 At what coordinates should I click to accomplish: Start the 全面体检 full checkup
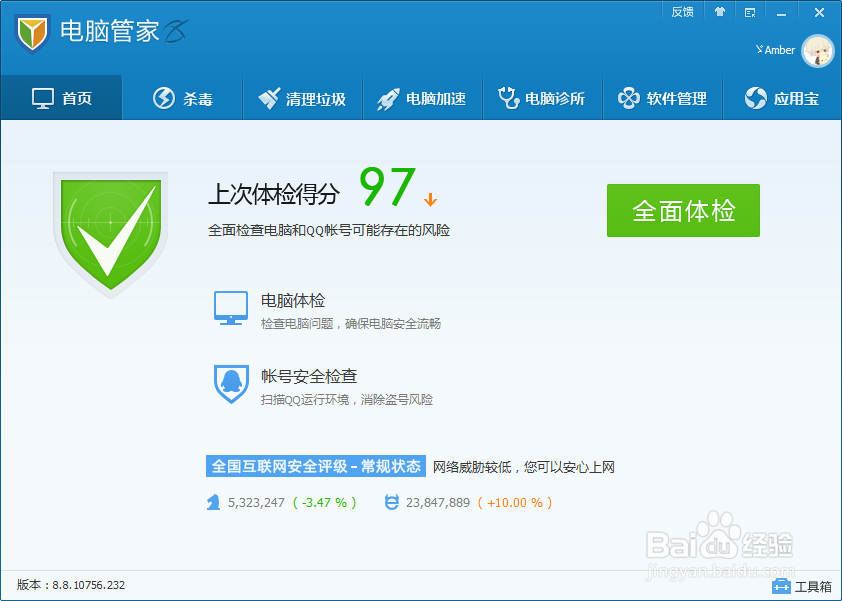point(683,211)
